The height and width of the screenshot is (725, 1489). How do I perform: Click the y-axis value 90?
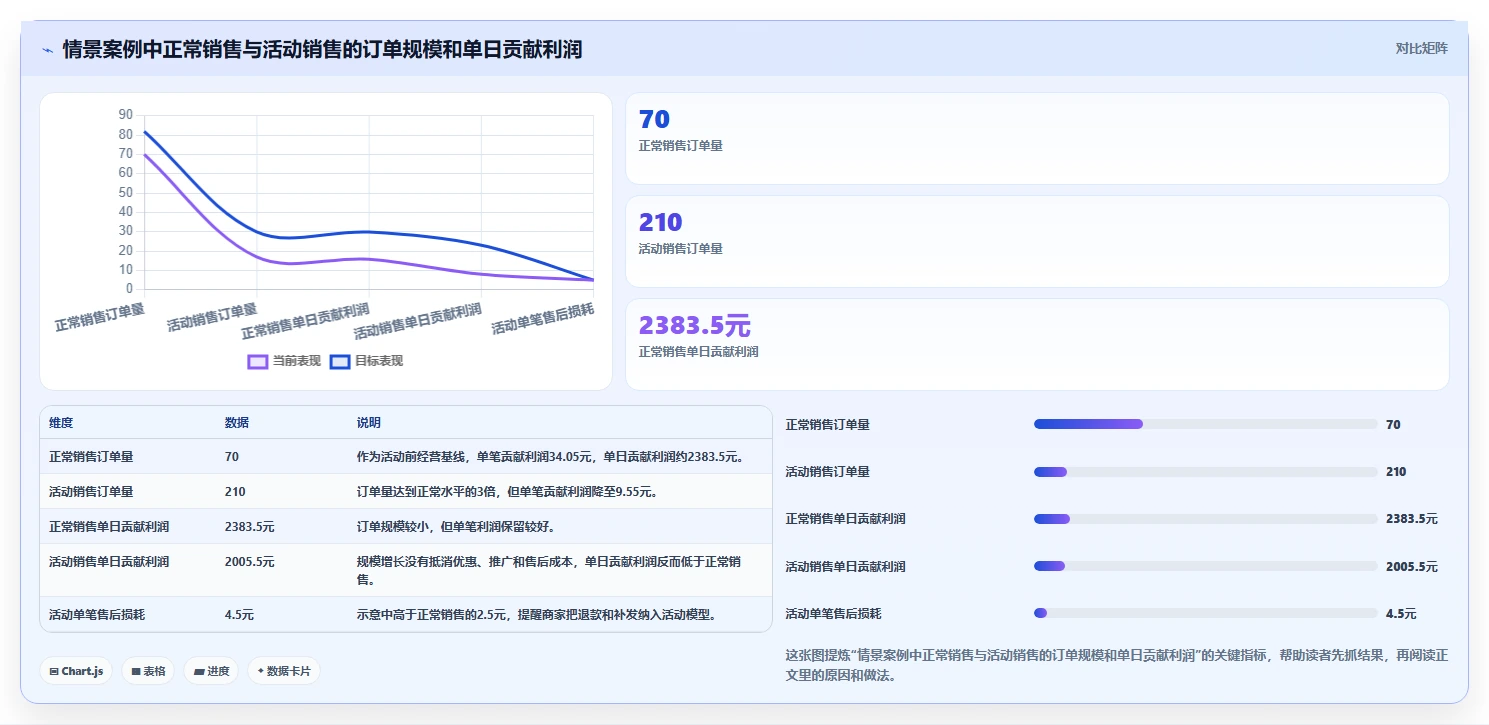coord(125,114)
